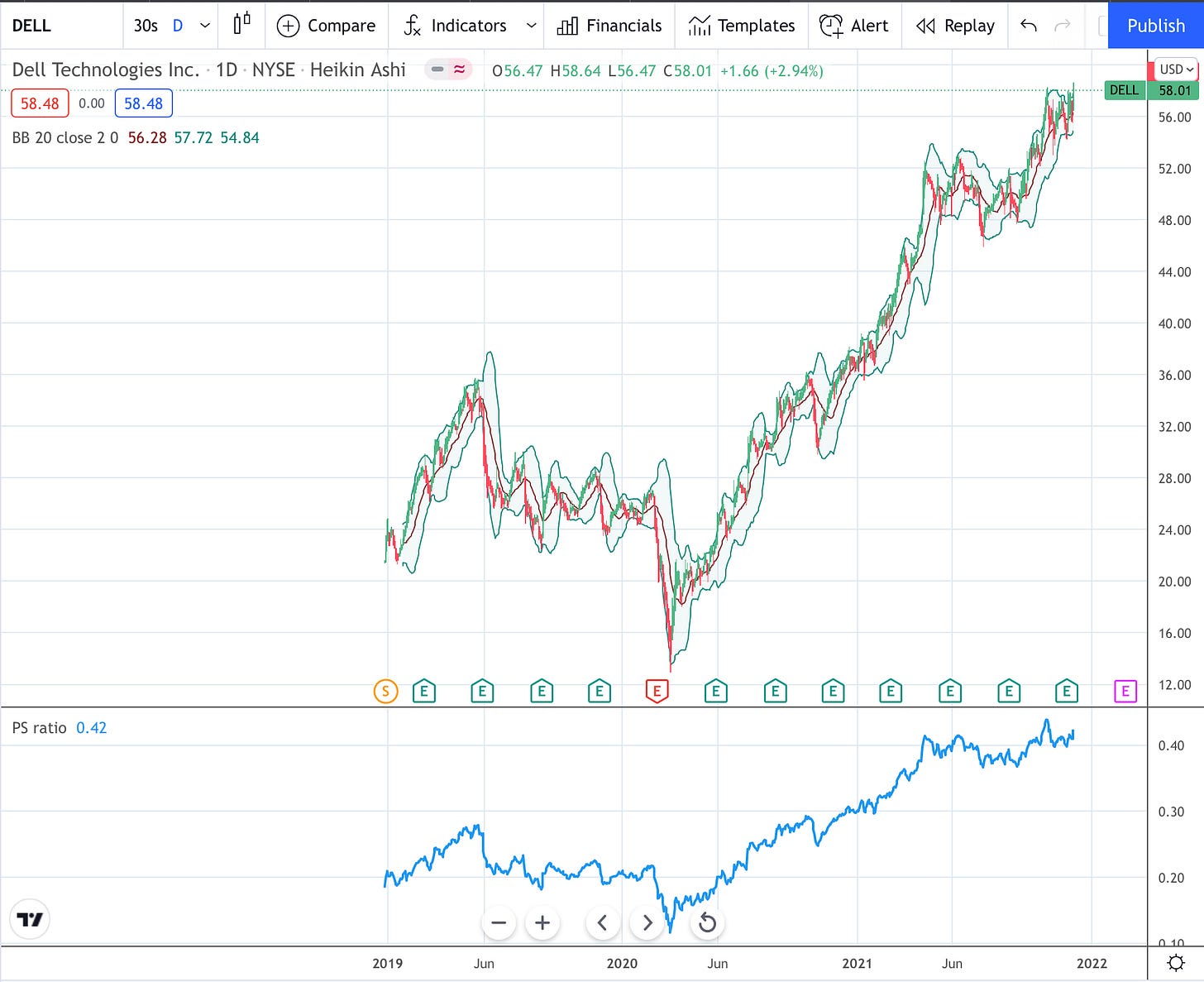1204x982 pixels.
Task: Redo the chart action
Action: pos(1062,26)
